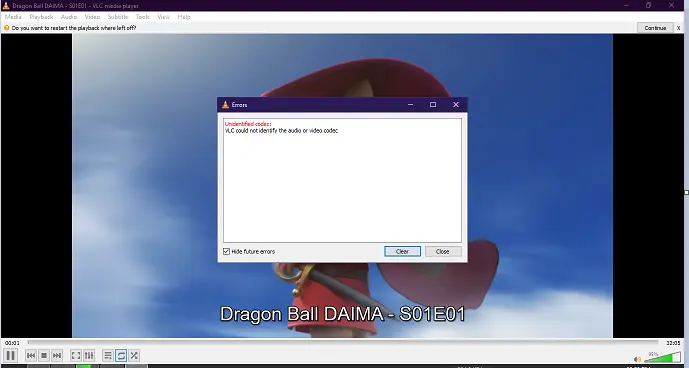Show the playlist panel
This screenshot has width=689, height=368.
[108, 355]
